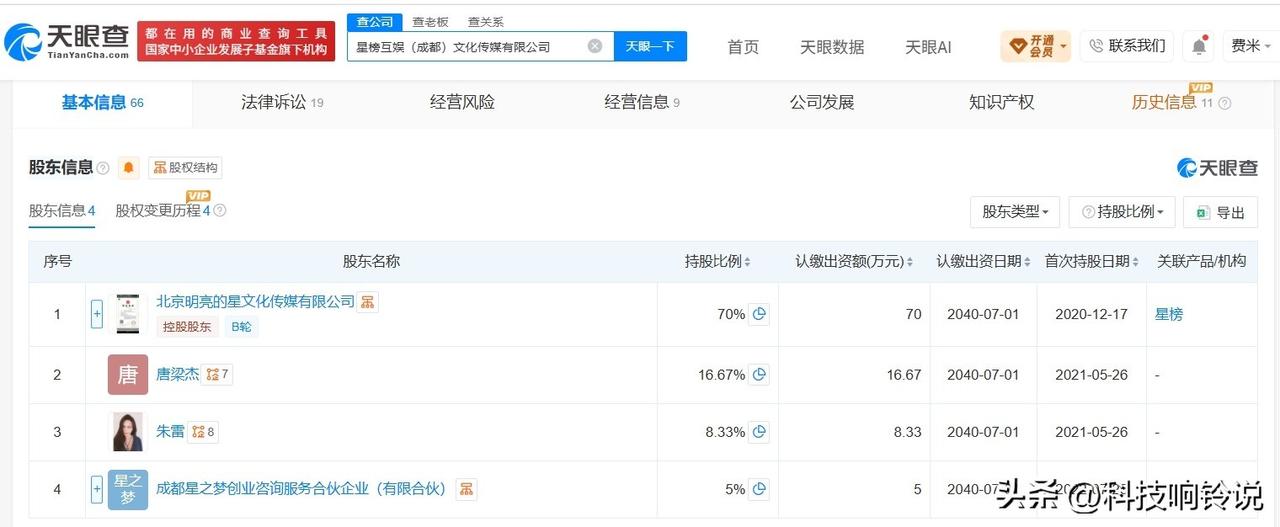This screenshot has width=1280, height=527.
Task: Click related companies icon 7 beside 唐梁杰
Action: pyautogui.click(x=218, y=375)
